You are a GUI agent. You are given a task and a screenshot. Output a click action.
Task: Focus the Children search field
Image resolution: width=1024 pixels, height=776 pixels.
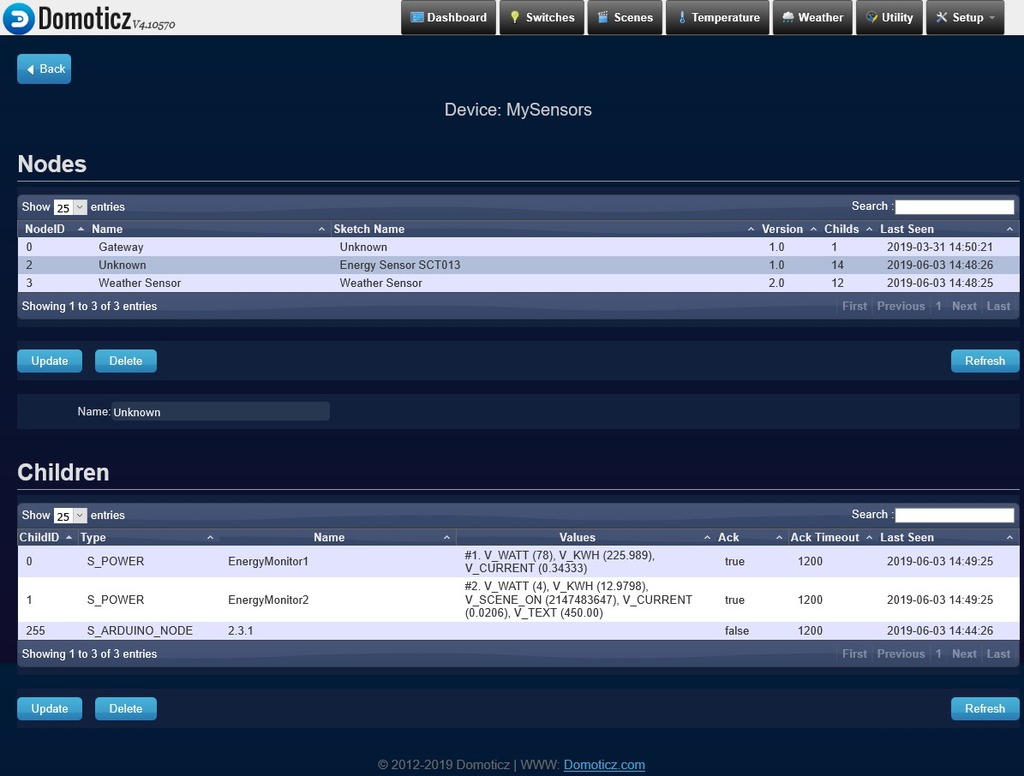(954, 515)
